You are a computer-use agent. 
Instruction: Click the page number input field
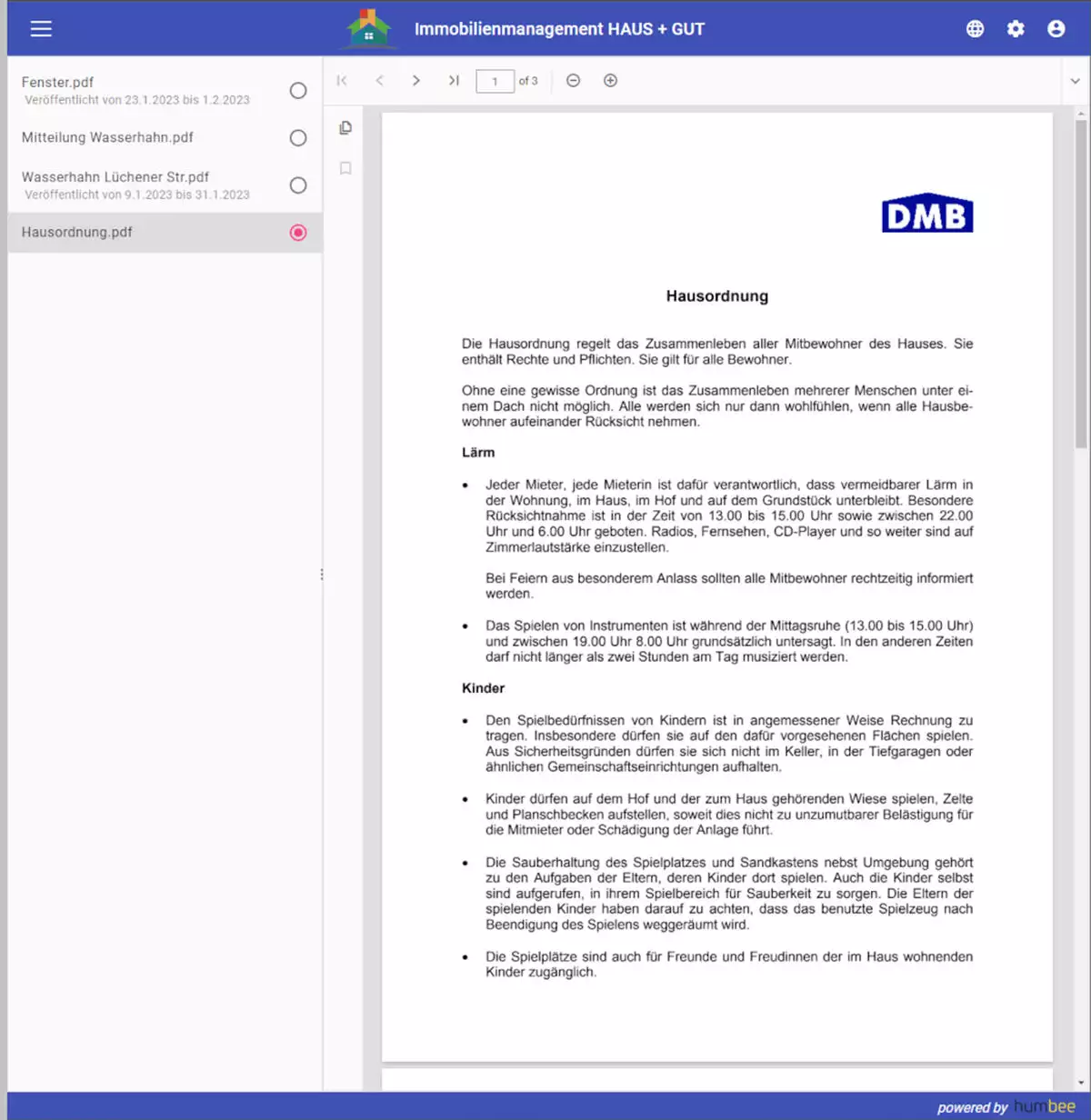(x=495, y=82)
